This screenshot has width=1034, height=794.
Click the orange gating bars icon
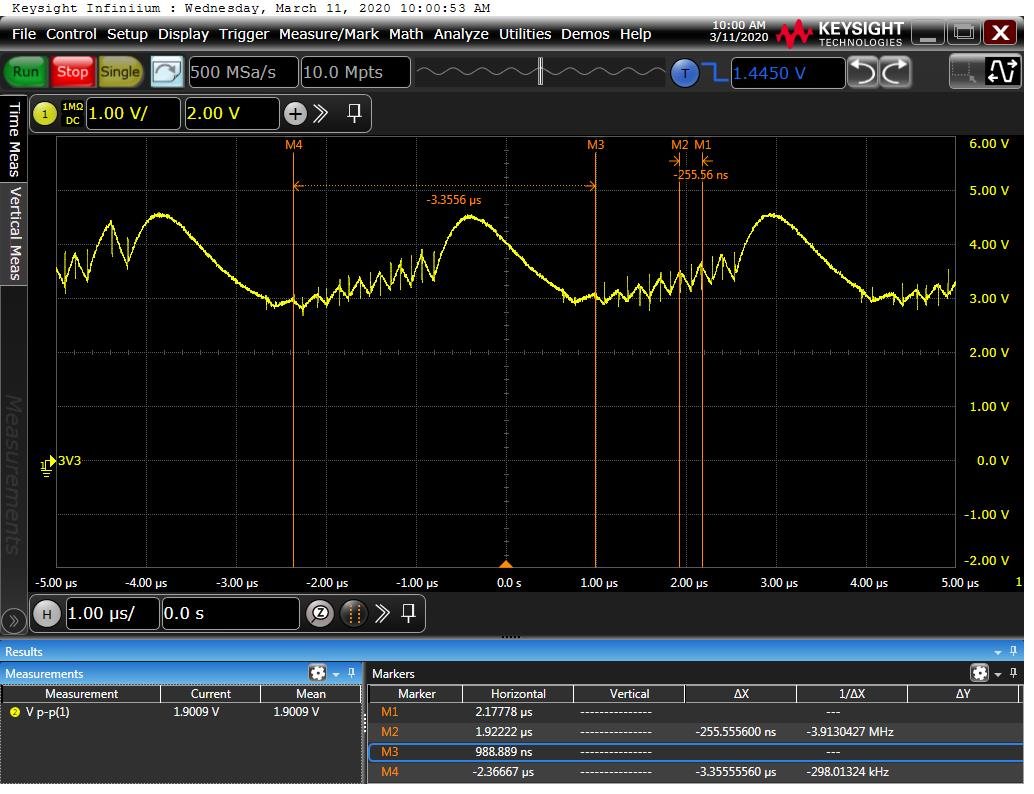(x=354, y=614)
